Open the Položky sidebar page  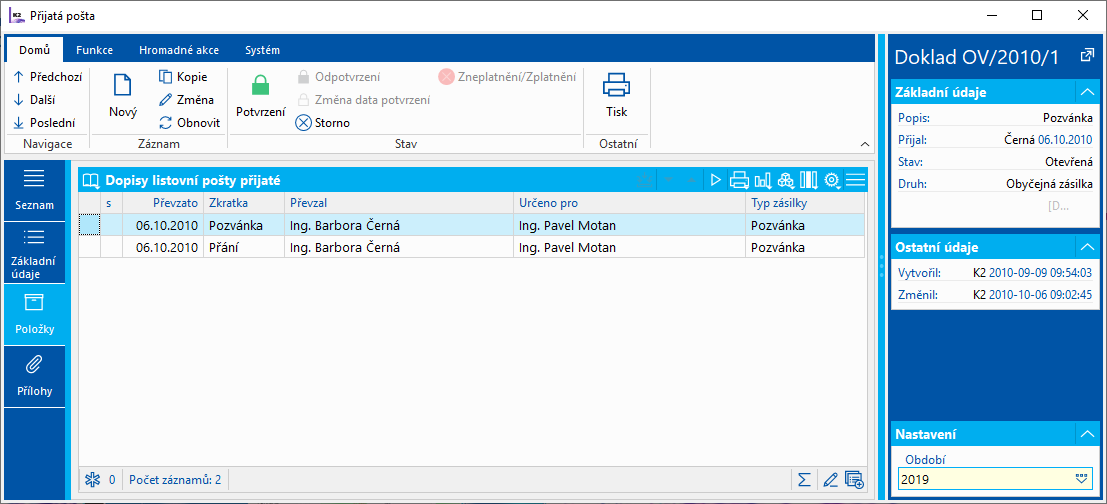pyautogui.click(x=34, y=315)
